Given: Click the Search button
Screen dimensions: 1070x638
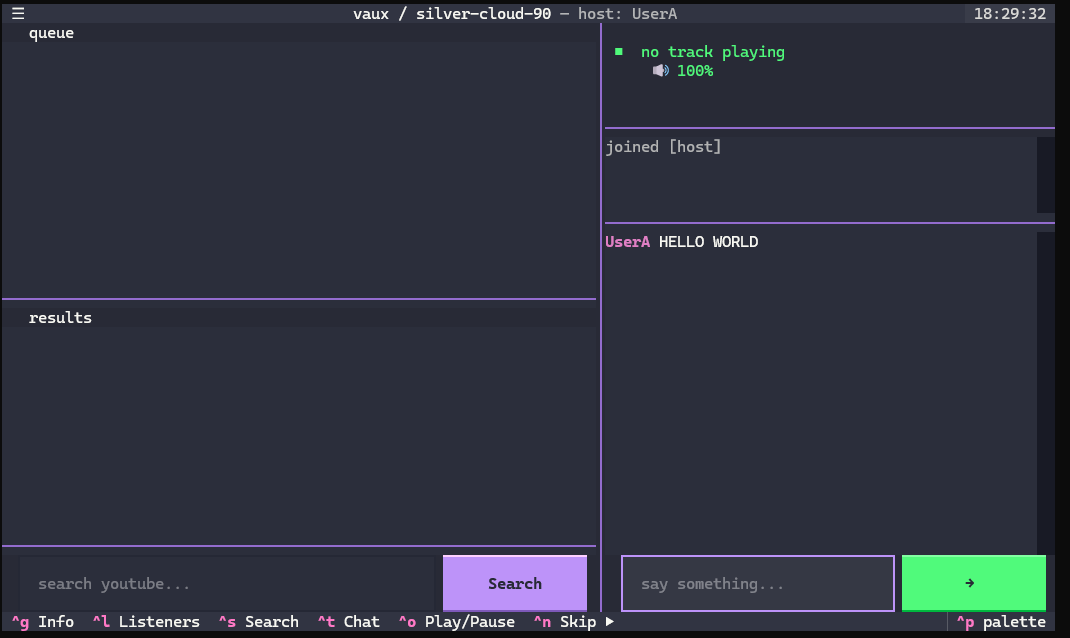Looking at the screenshot, I should pos(515,583).
